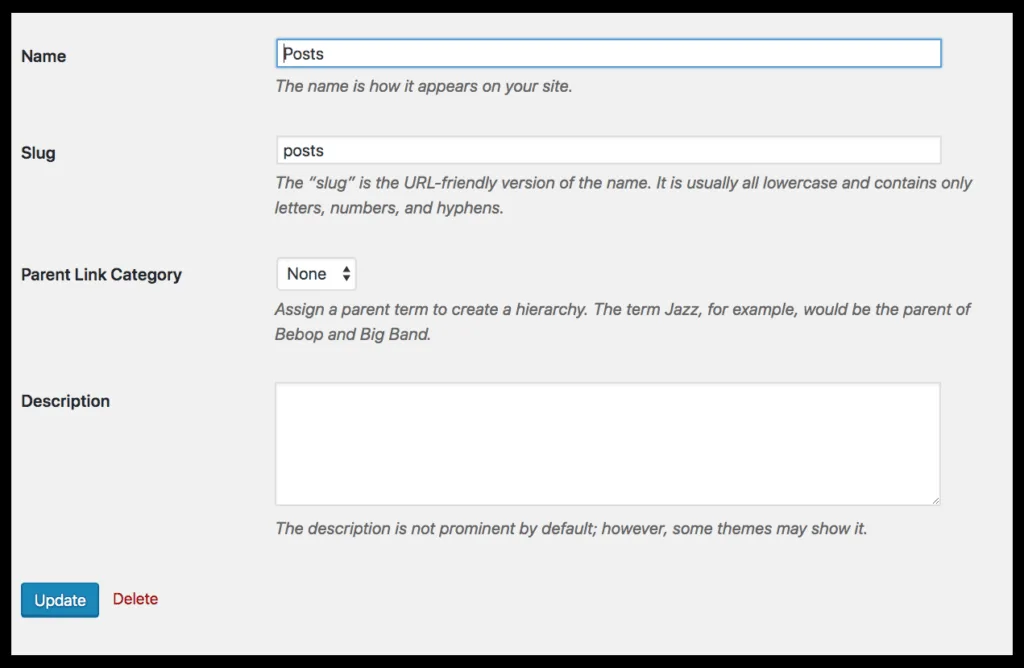
Task: Select the 'Parent Link Category' label
Action: click(101, 274)
